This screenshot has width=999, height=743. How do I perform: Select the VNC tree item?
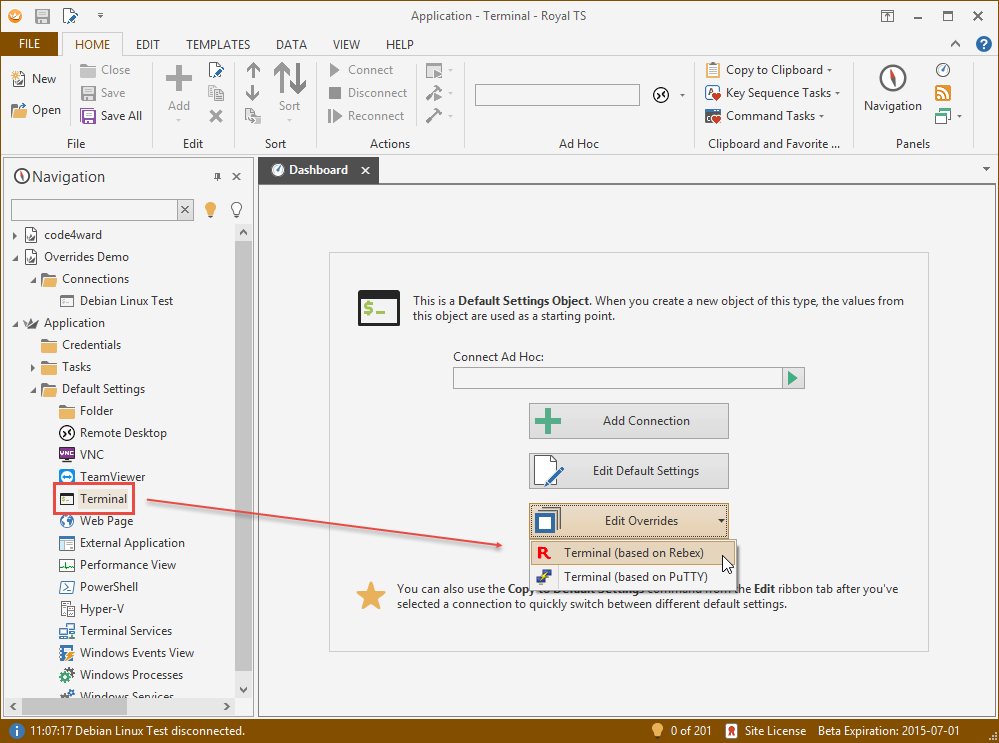click(81, 455)
